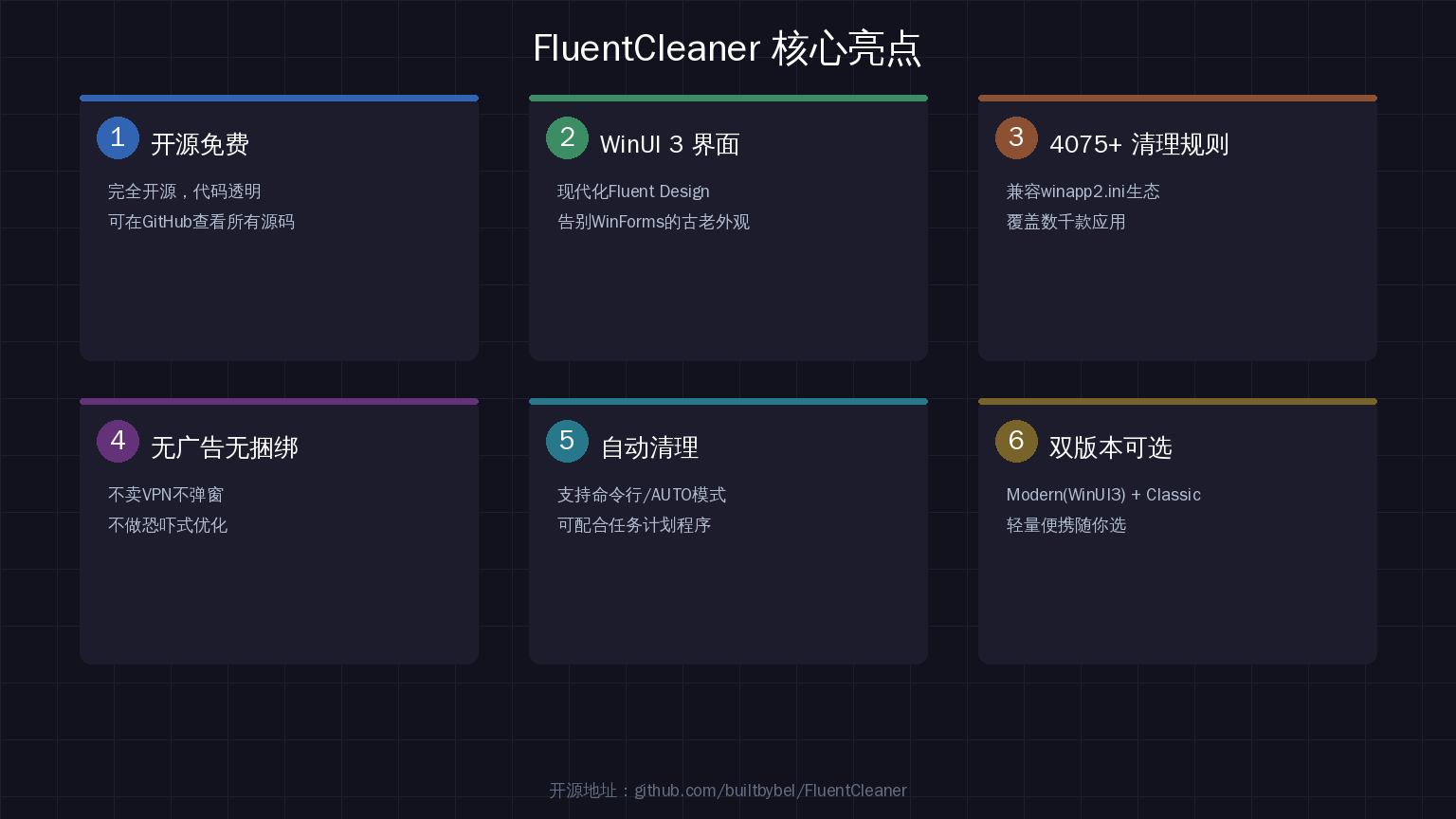Select the 4075+ 清理规则 heading
This screenshot has width=1456, height=819.
[x=1138, y=144]
